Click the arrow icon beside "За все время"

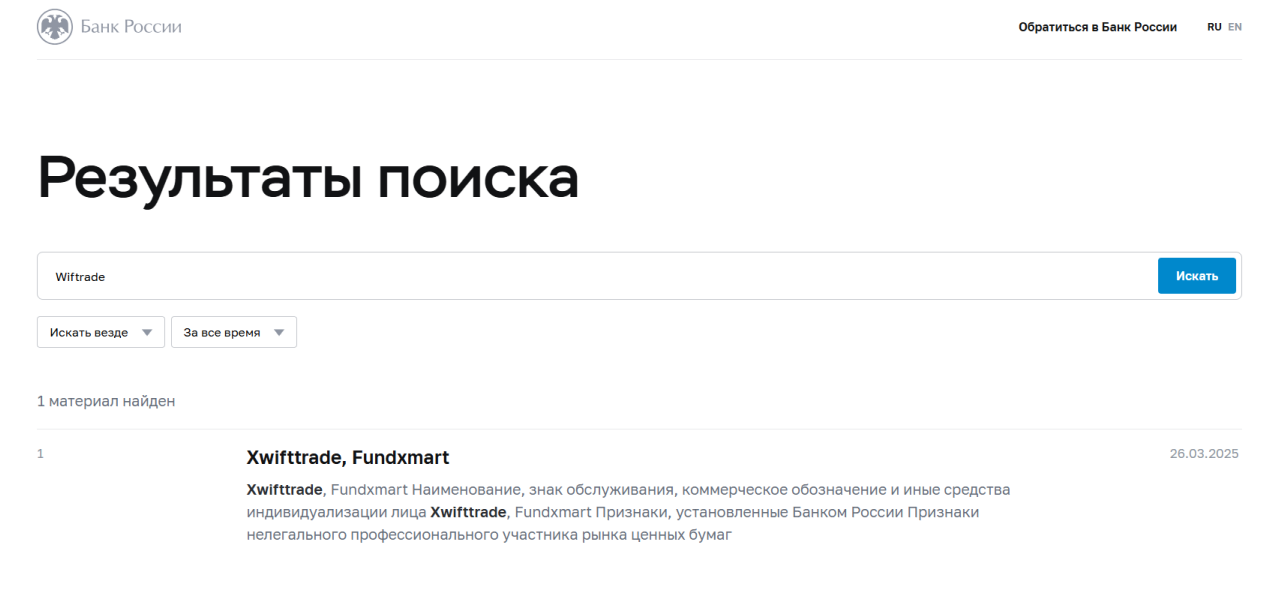coord(279,333)
